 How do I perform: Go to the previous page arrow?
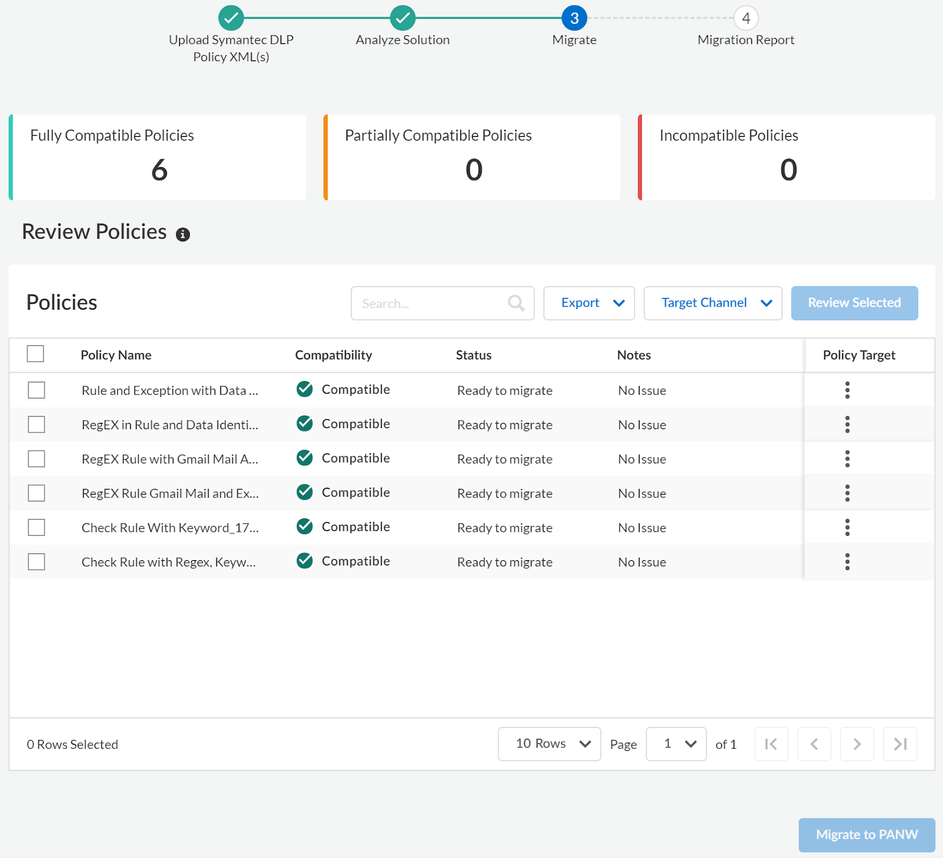814,744
